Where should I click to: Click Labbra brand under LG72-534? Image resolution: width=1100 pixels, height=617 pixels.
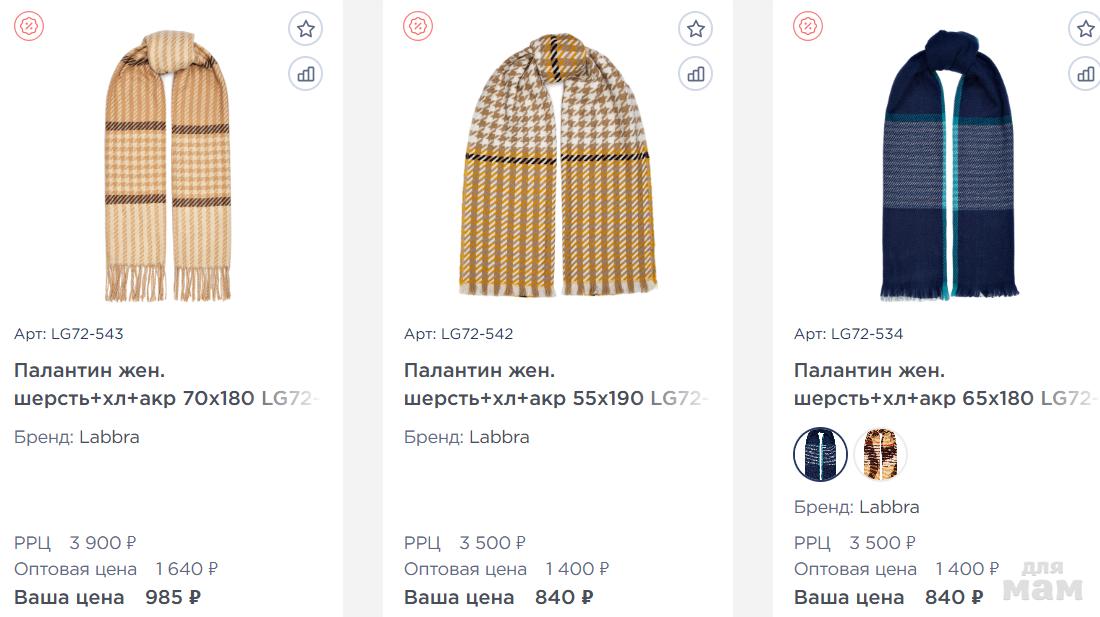coord(889,507)
